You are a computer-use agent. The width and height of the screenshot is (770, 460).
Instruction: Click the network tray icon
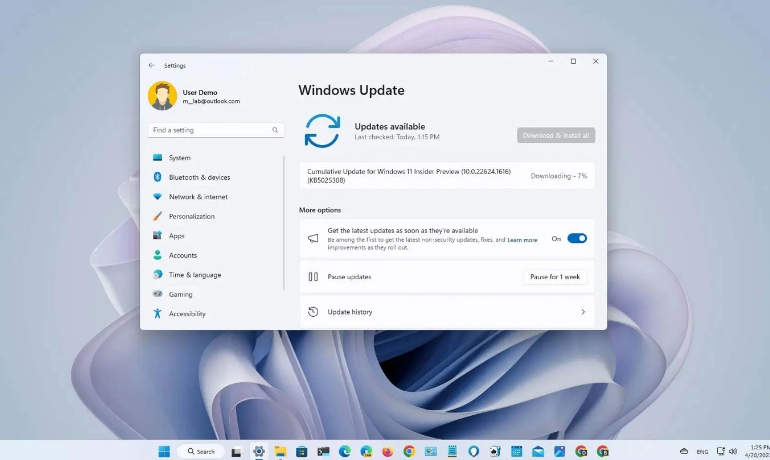(720, 451)
